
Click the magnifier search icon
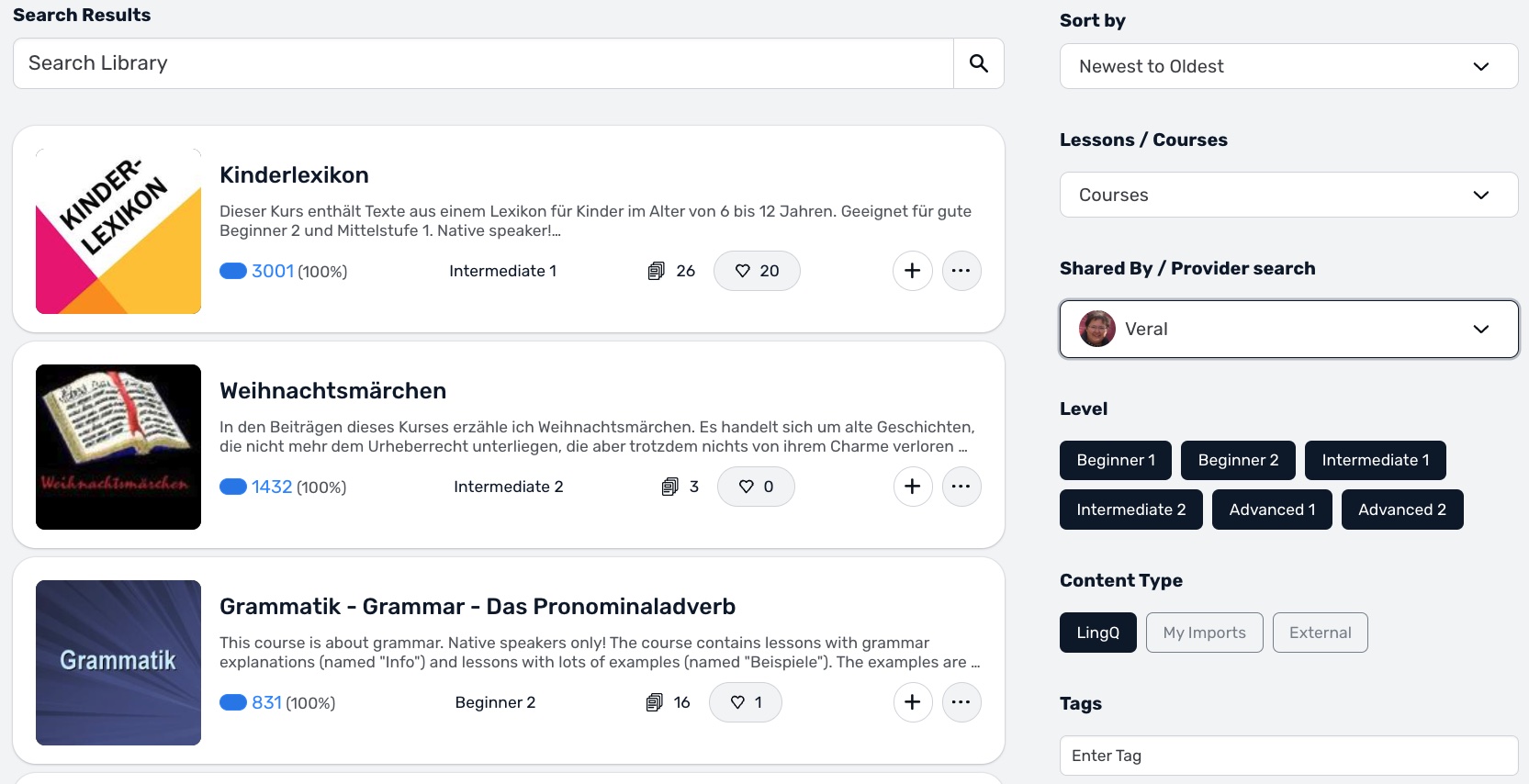[x=979, y=63]
